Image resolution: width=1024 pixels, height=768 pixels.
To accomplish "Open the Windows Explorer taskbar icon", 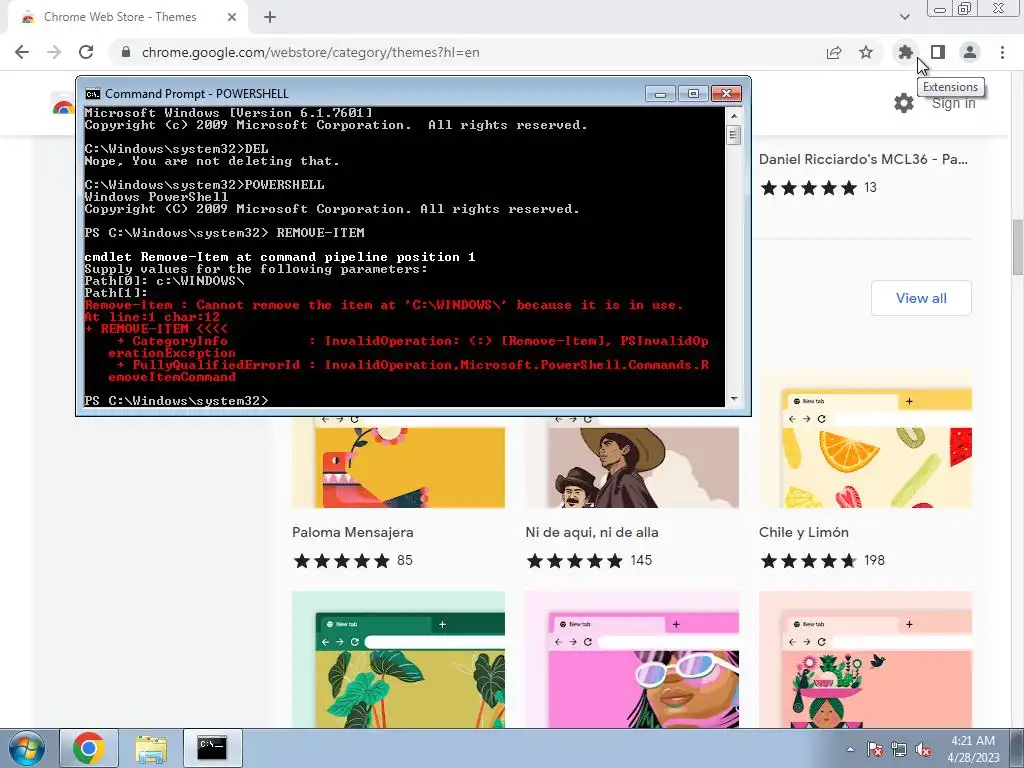I will (151, 748).
